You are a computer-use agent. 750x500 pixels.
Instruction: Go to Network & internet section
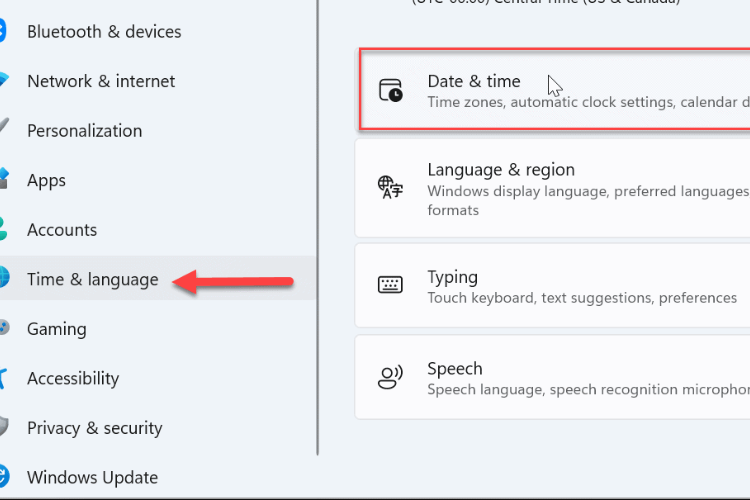[101, 81]
